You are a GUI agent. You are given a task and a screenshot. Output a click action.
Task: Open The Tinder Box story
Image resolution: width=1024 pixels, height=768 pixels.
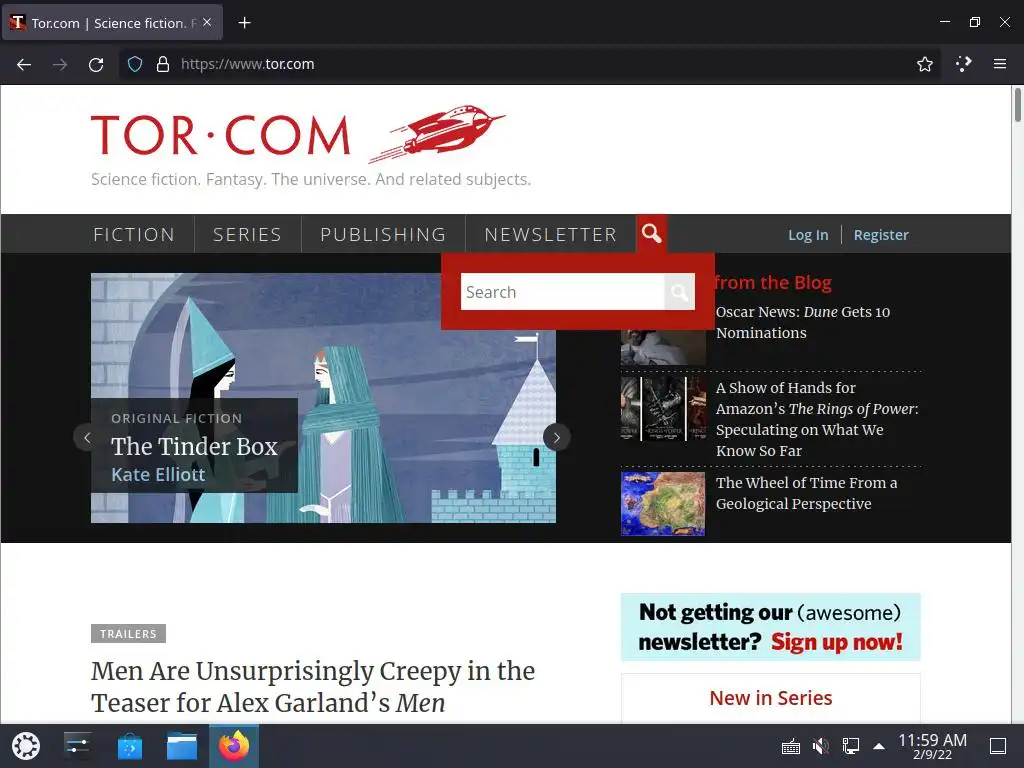click(194, 447)
